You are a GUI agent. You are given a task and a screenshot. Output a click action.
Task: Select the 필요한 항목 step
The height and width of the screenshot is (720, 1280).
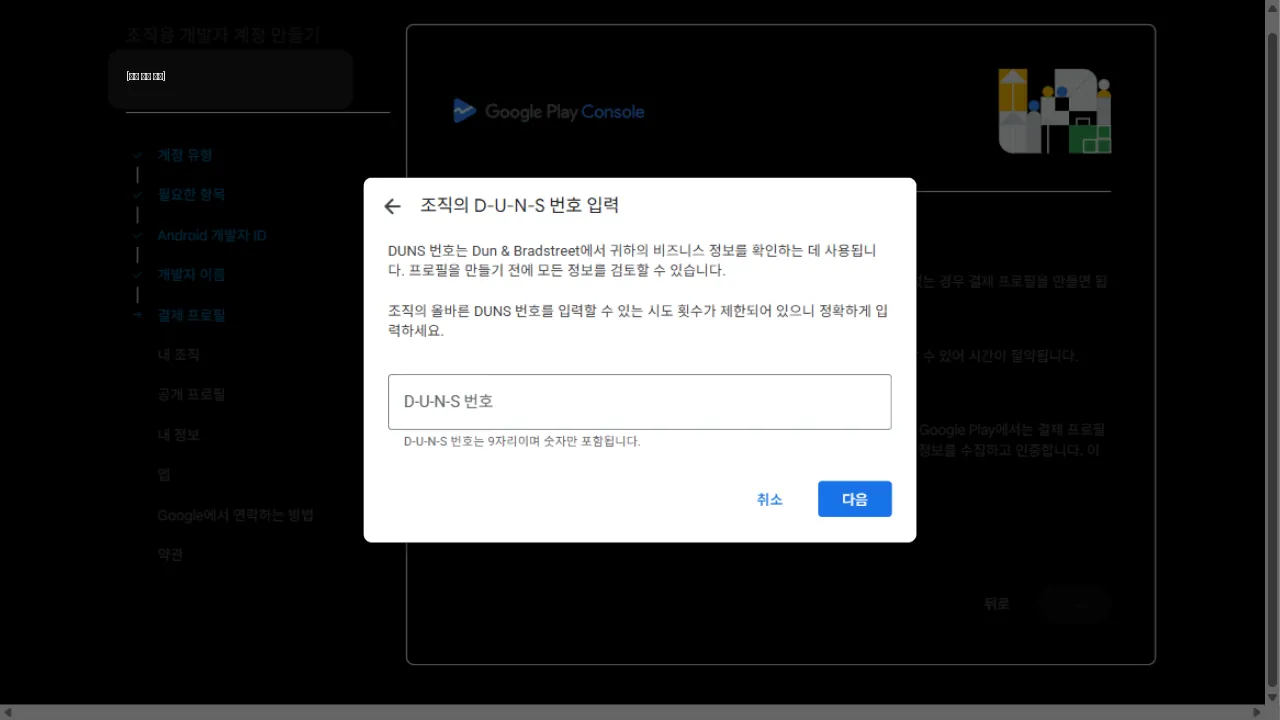tap(191, 195)
